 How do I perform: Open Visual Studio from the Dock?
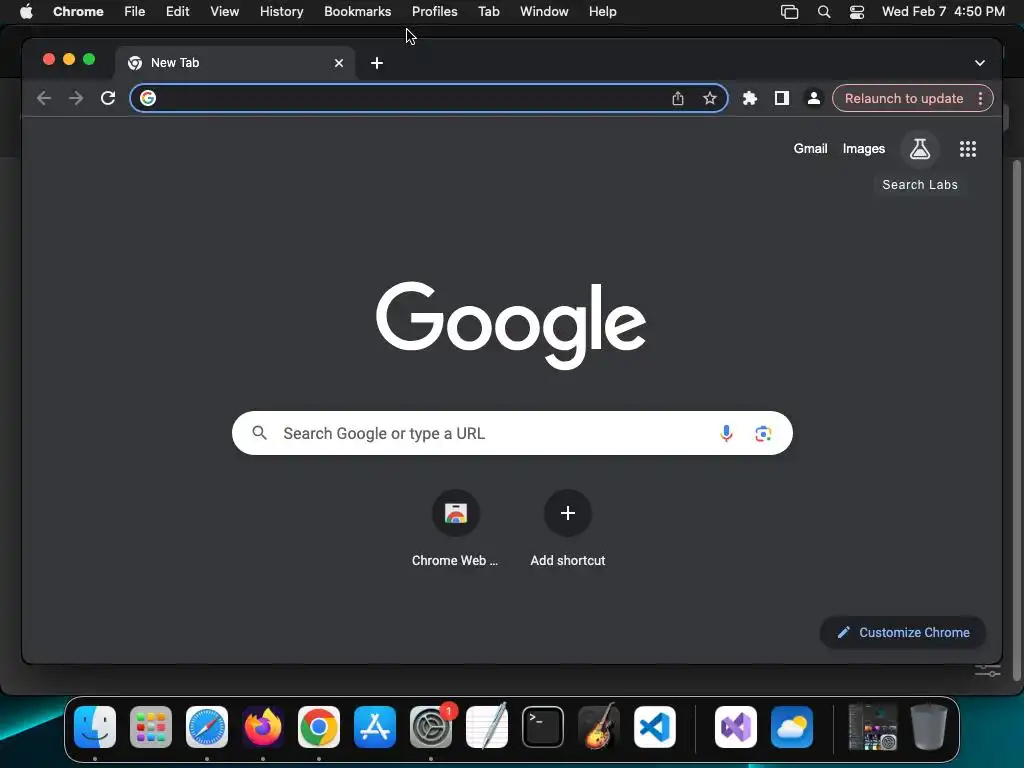(x=736, y=727)
